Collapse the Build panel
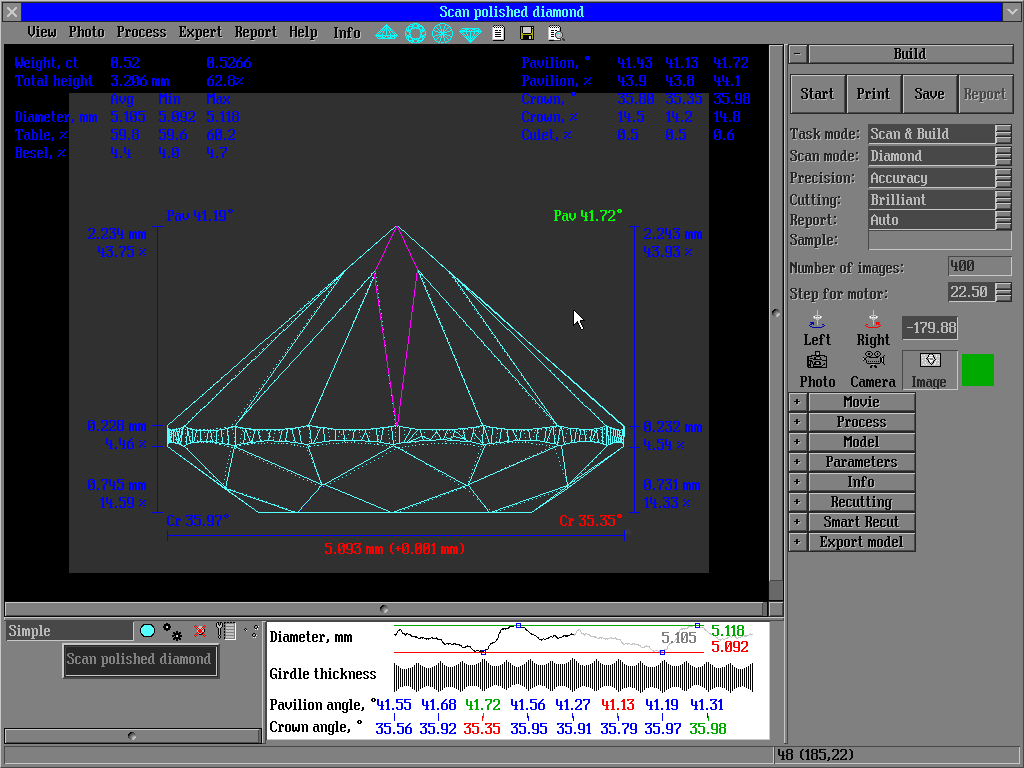 [x=797, y=54]
